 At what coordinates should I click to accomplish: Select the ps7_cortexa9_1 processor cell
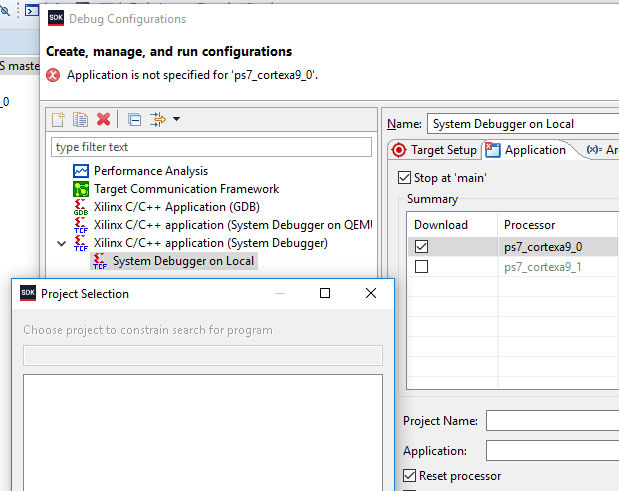tap(558, 267)
